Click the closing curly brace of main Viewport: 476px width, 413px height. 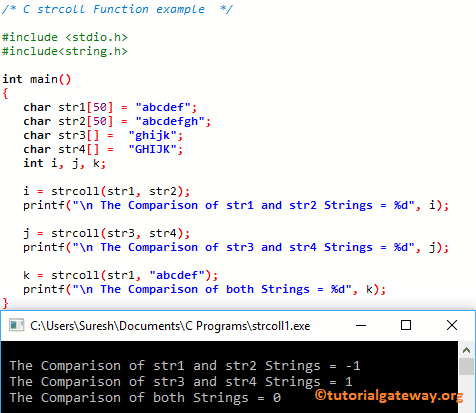pyautogui.click(x=5, y=303)
